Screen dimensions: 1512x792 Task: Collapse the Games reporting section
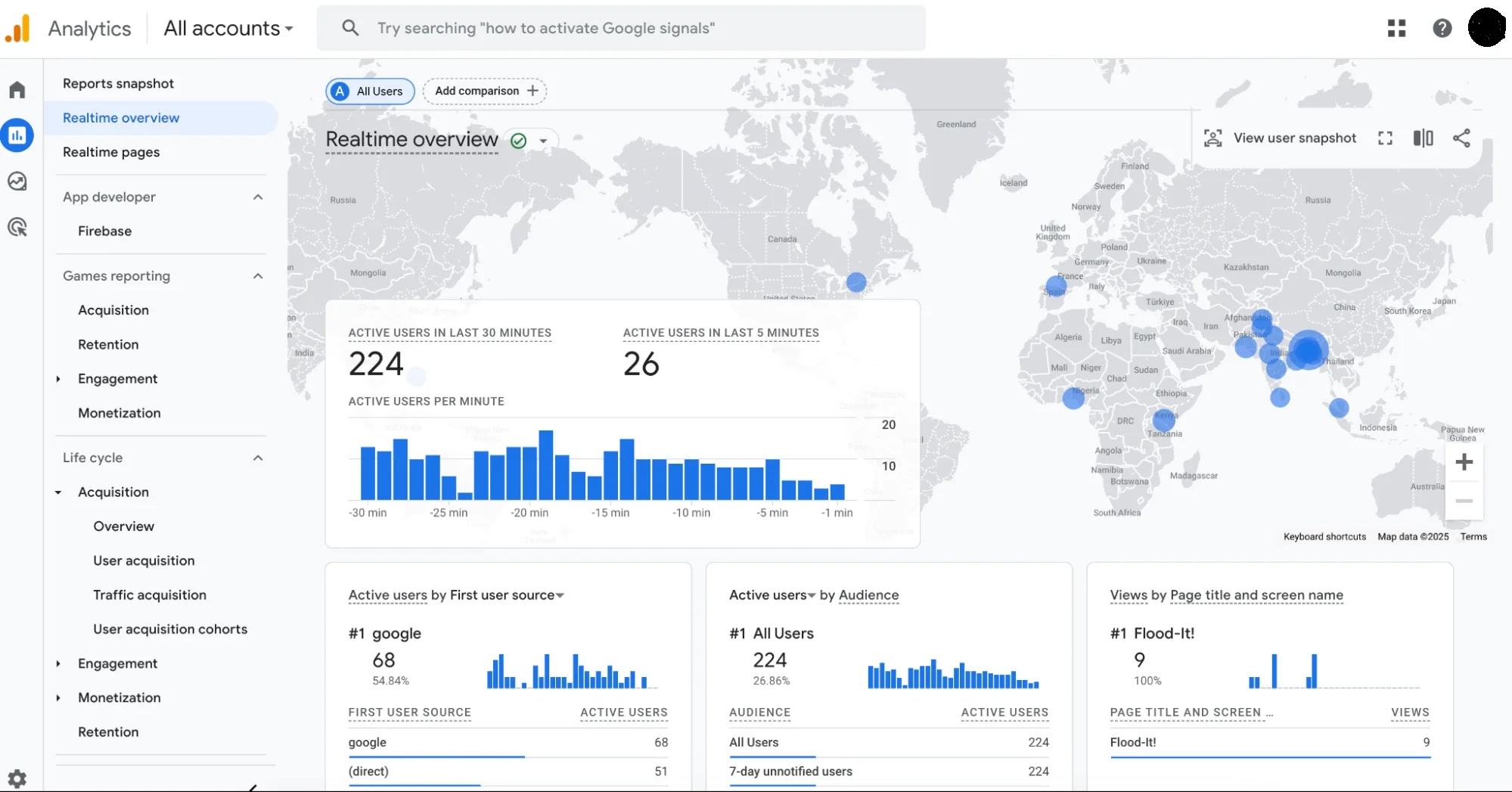[257, 276]
